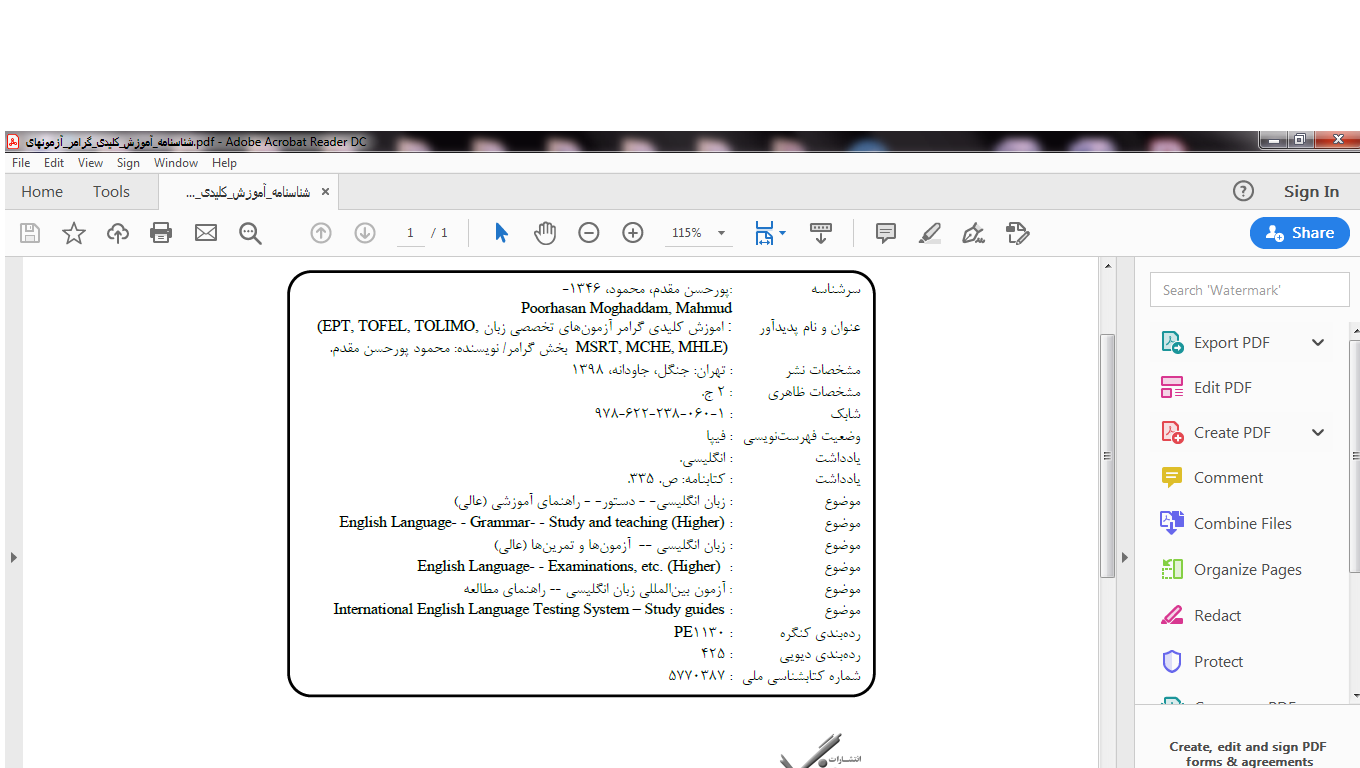Open the View menu
This screenshot has width=1360, height=768.
[x=90, y=163]
